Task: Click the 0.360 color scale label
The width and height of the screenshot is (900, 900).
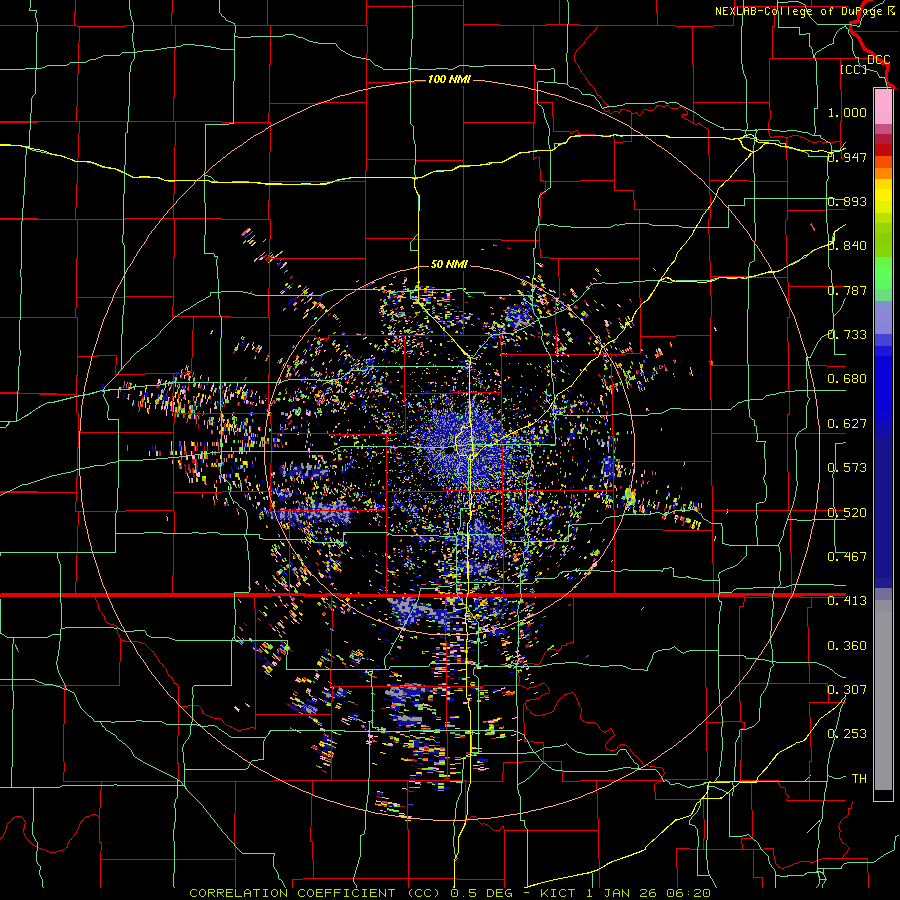Action: 847,646
